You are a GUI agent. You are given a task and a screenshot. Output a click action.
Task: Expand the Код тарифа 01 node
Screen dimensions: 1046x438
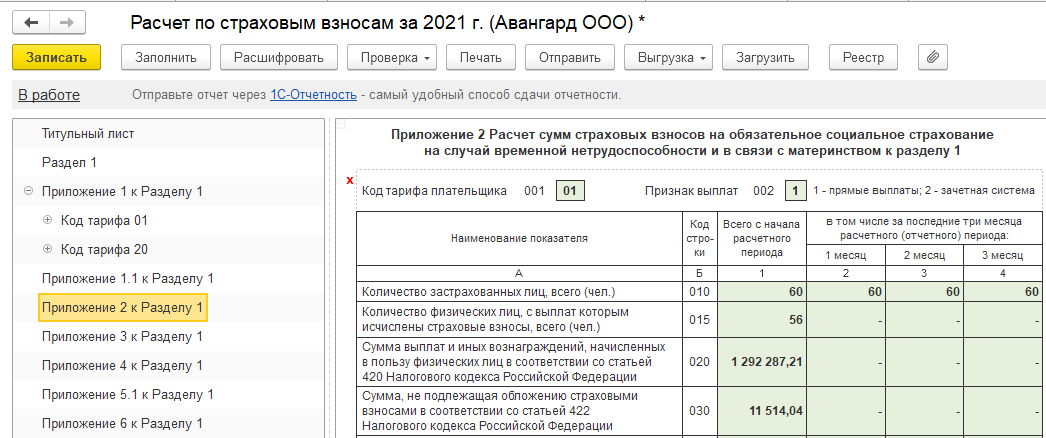(x=47, y=220)
